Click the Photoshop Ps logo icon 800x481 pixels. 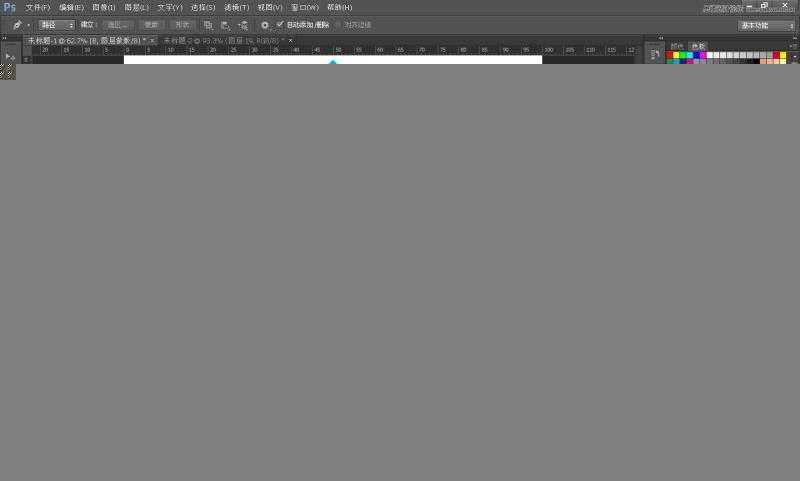10,7
